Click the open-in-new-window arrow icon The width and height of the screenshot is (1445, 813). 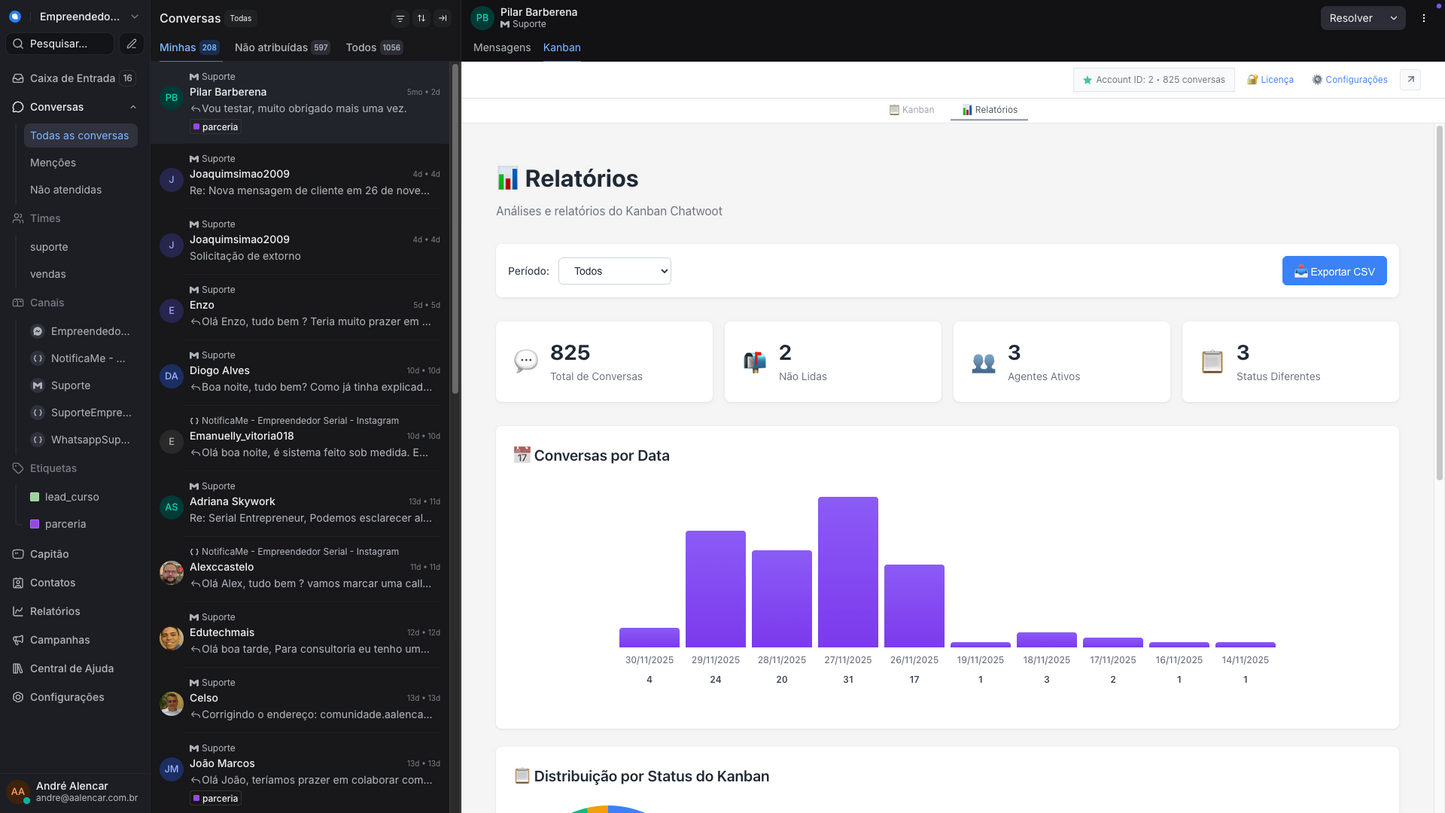pos(1410,78)
